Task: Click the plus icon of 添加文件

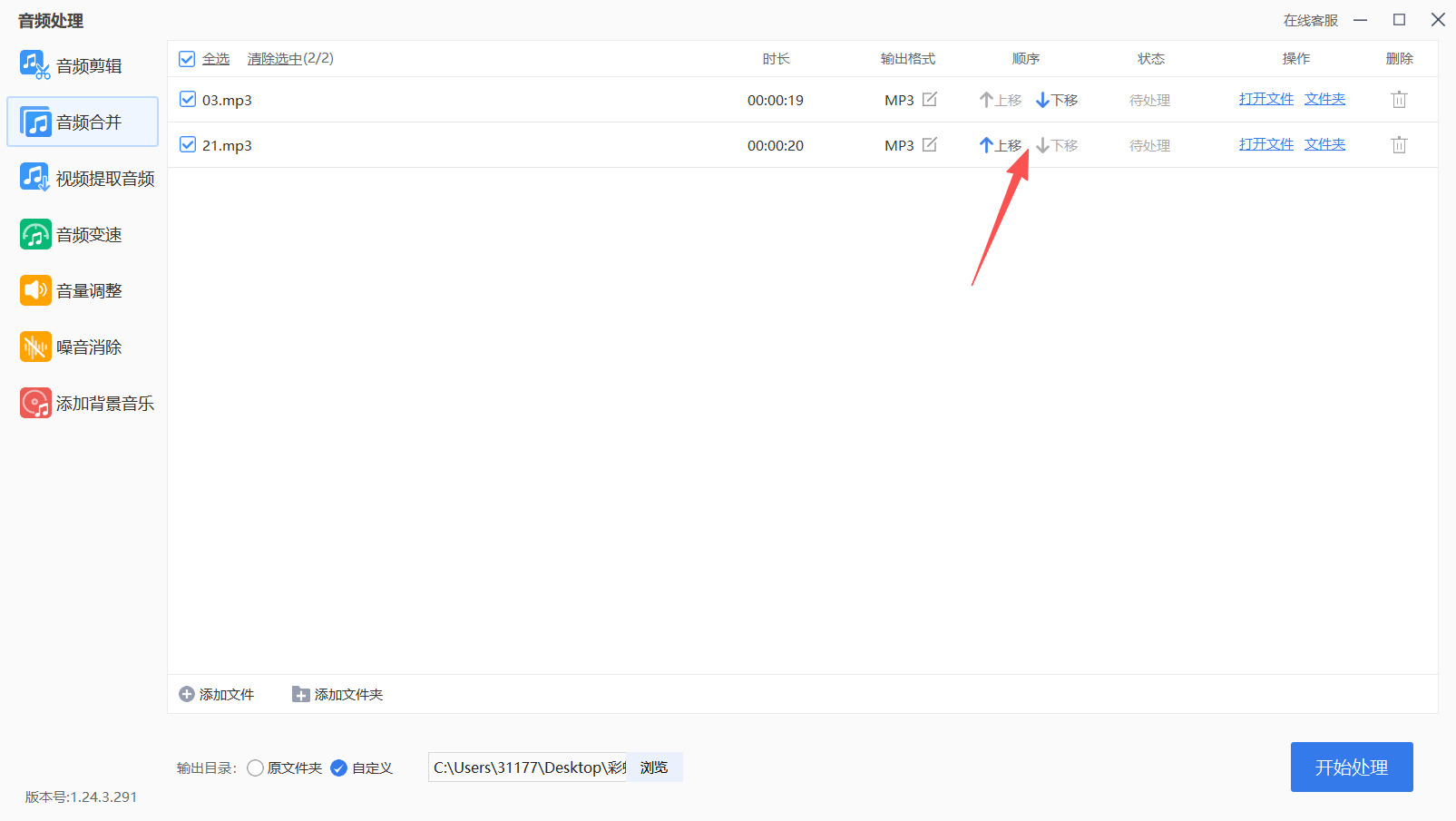Action: 187,694
